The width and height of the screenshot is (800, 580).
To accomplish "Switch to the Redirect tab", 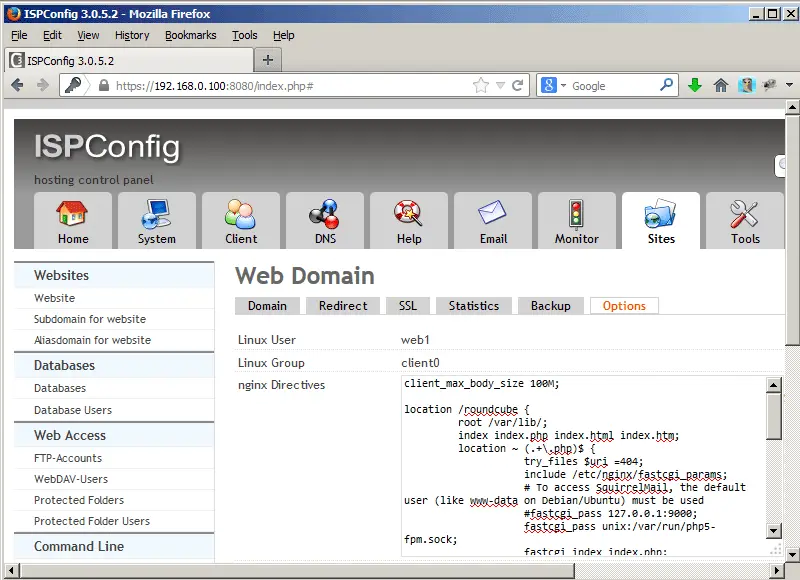I will 343,306.
